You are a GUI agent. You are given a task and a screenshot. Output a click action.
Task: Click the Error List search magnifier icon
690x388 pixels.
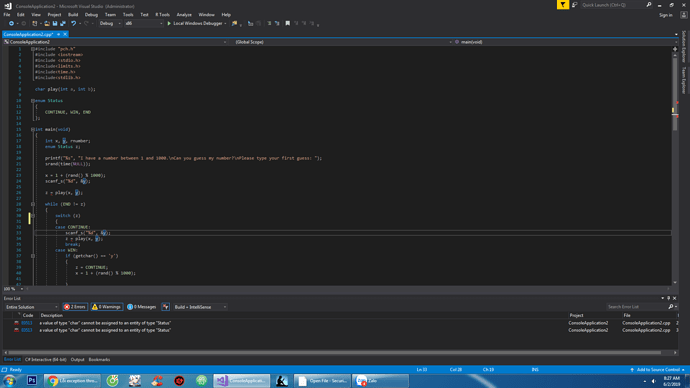pos(671,307)
